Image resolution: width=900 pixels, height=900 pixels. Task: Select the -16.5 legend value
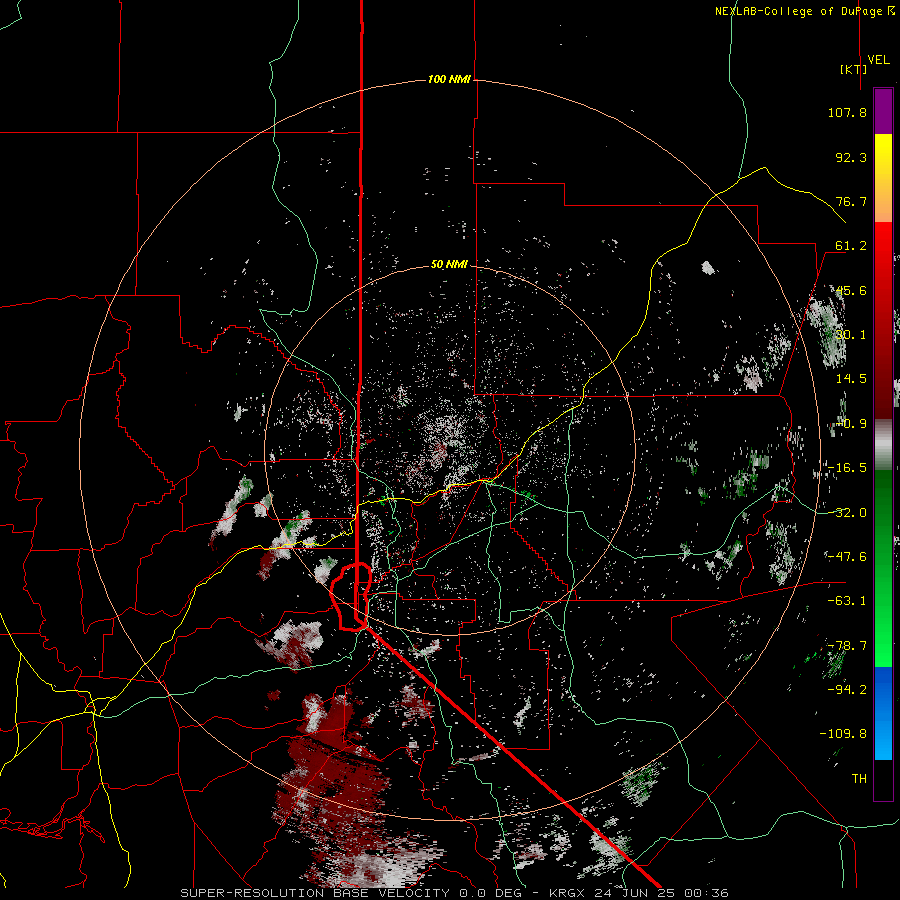point(847,468)
